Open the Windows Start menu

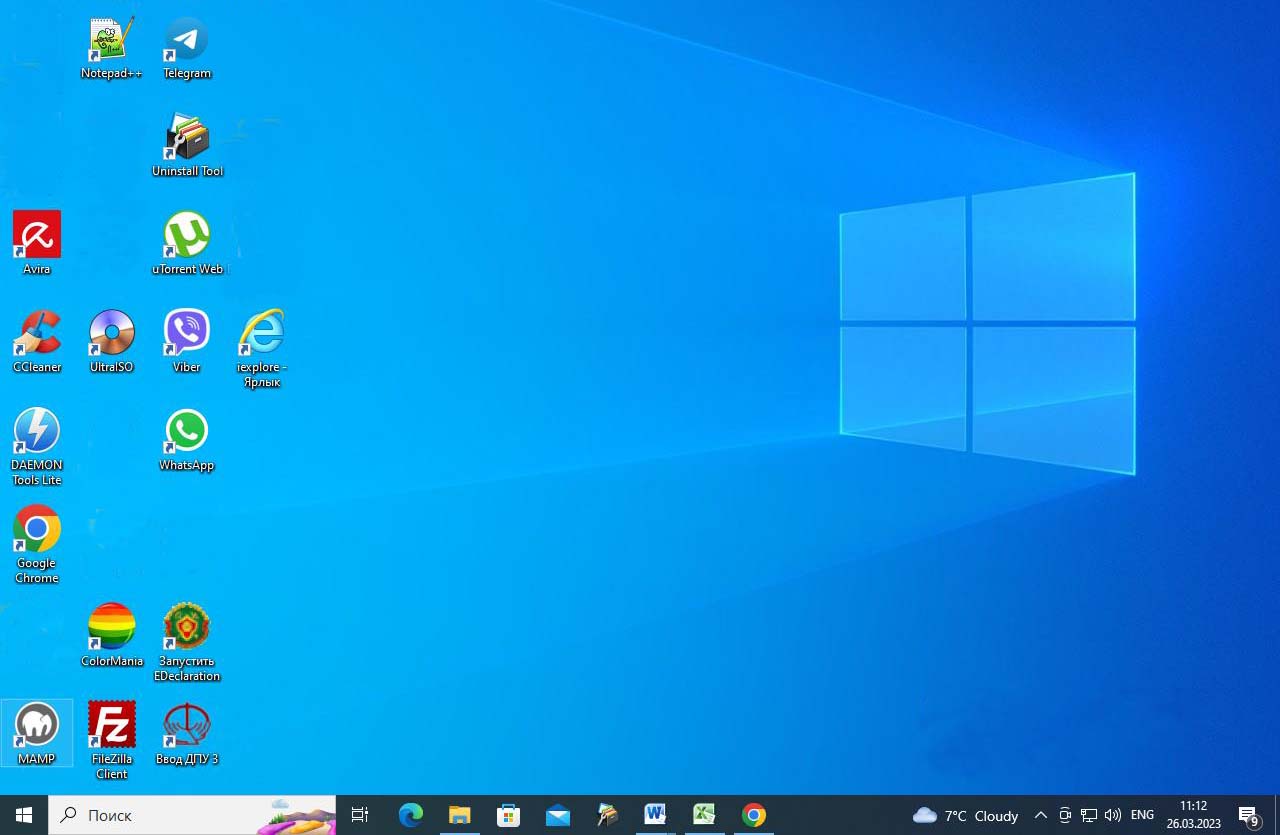click(x=23, y=815)
